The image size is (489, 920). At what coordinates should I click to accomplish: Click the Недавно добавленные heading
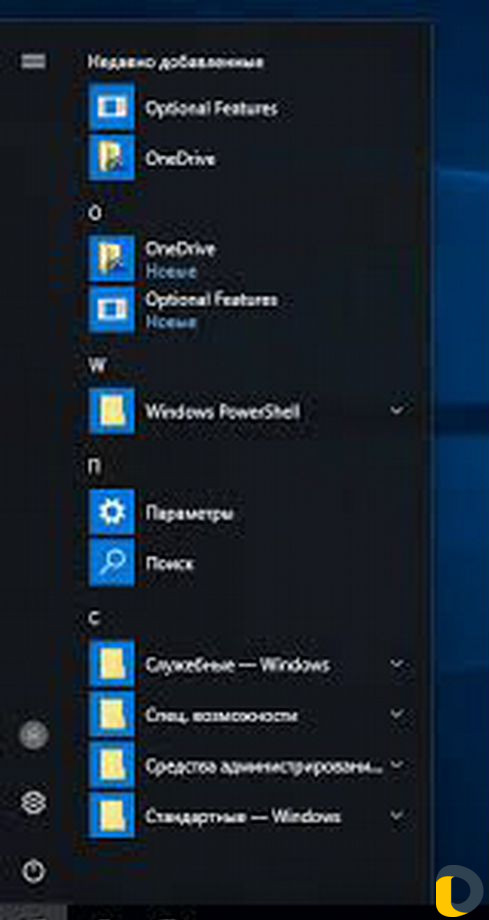[x=176, y=62]
